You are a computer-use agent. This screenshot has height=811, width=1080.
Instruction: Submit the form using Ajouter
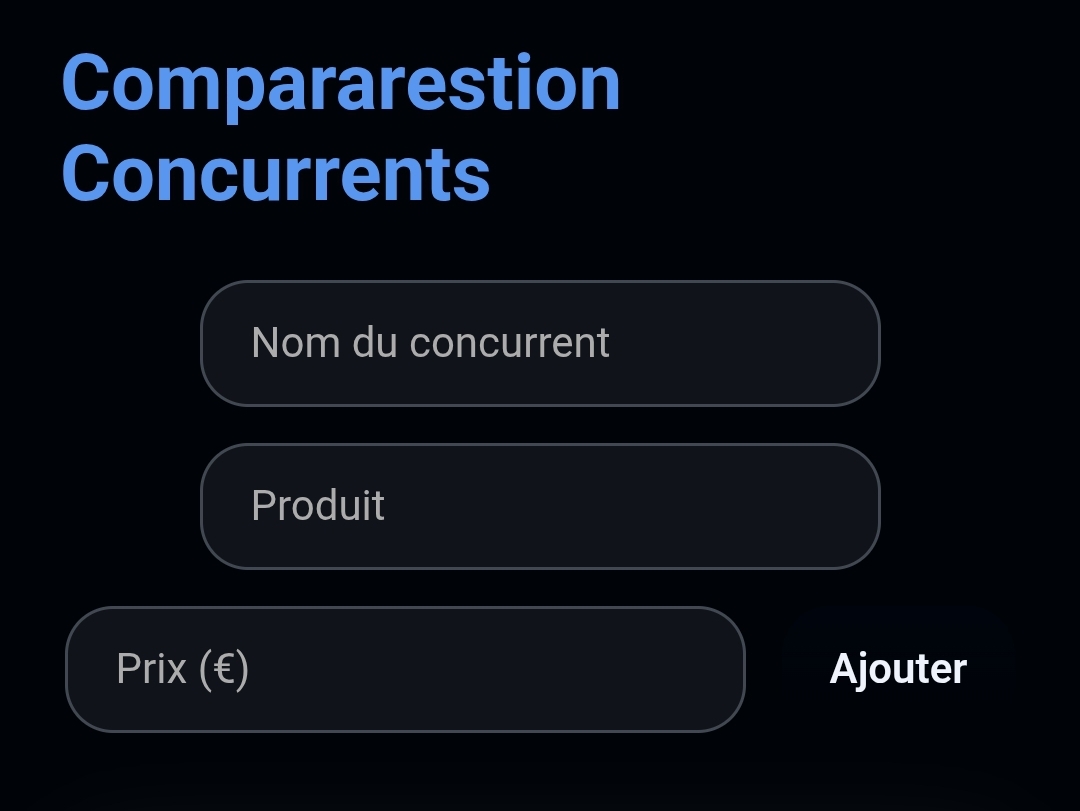pos(898,669)
